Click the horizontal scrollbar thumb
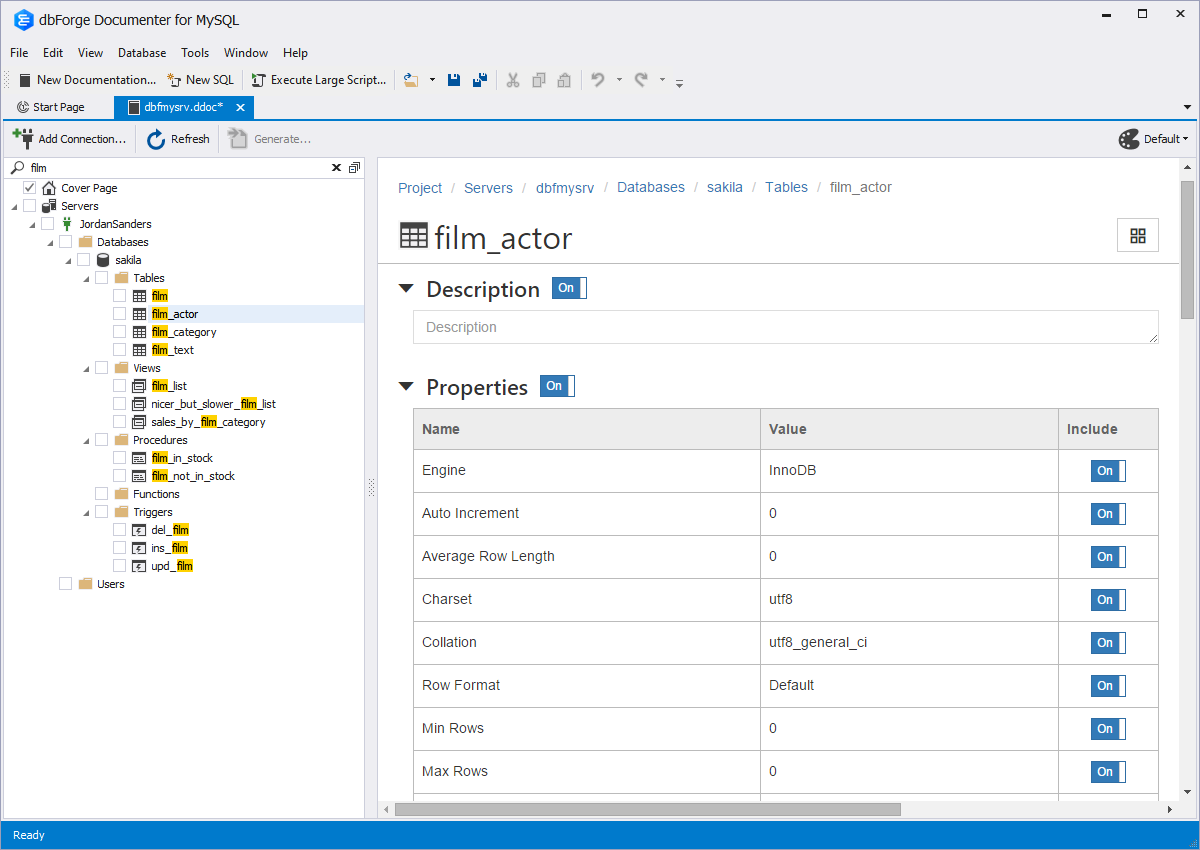Screen dimensions: 1200x850 648,809
